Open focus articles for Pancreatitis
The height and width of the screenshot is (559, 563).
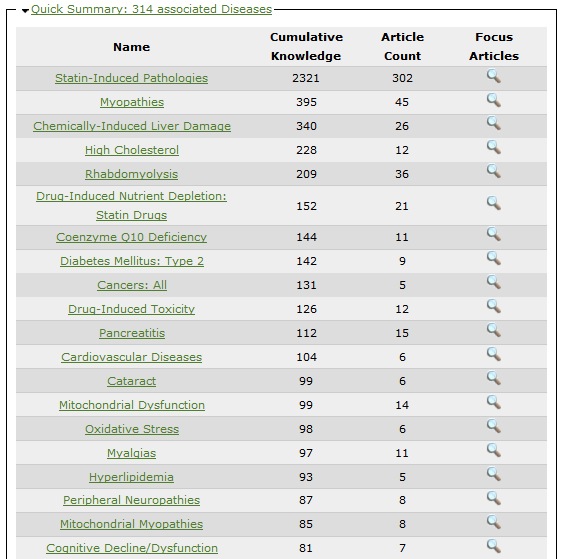(494, 330)
